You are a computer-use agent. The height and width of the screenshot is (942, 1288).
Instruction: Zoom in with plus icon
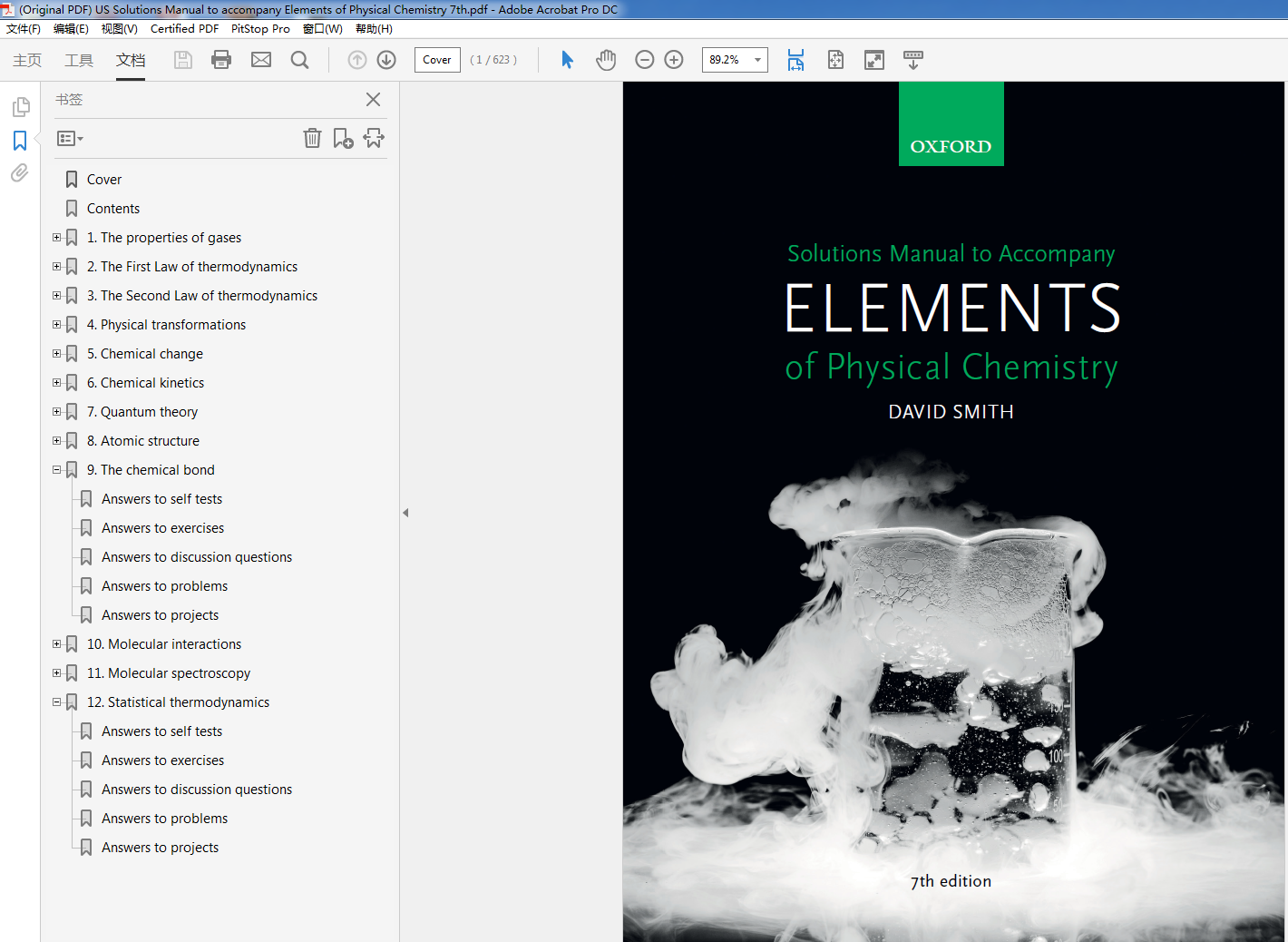coord(674,60)
